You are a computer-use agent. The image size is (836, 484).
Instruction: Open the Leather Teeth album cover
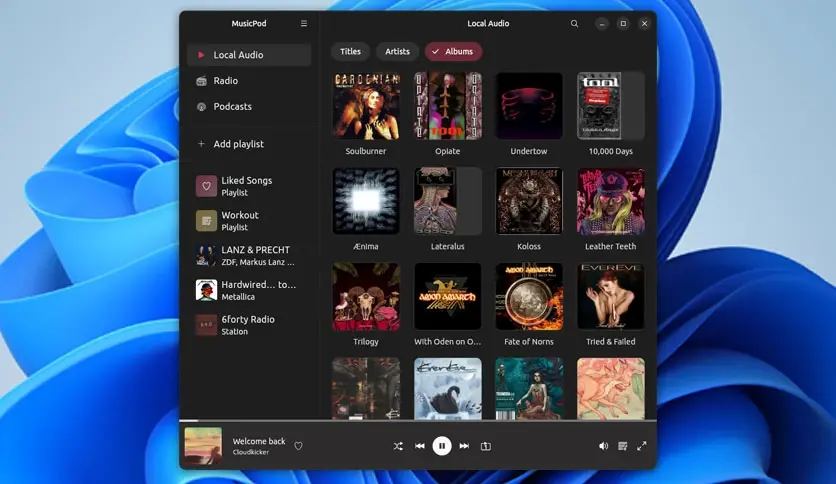[611, 201]
